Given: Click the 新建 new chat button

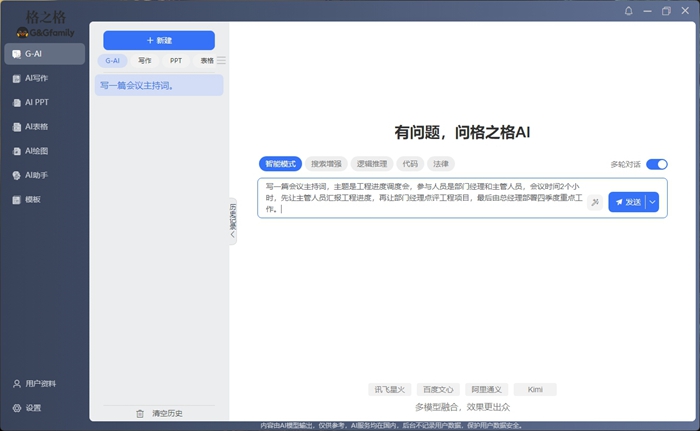Looking at the screenshot, I should point(159,40).
